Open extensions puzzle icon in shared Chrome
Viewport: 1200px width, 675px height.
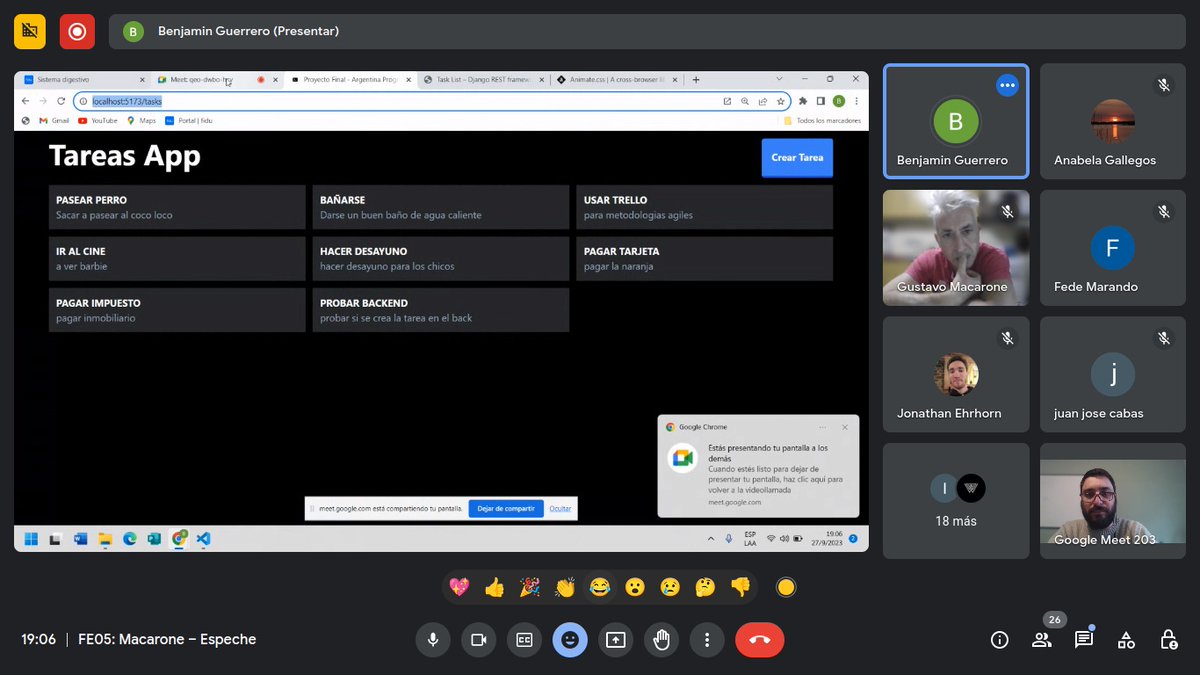(x=803, y=101)
